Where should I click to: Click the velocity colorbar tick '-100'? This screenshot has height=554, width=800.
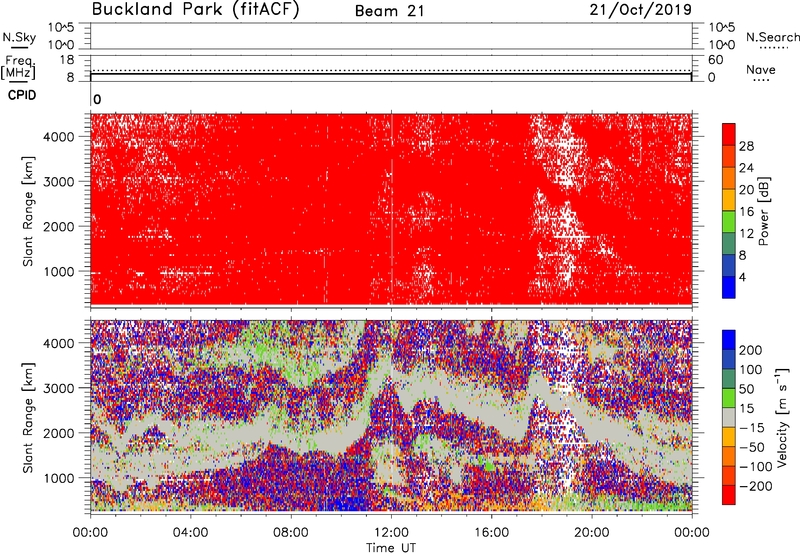[756, 467]
